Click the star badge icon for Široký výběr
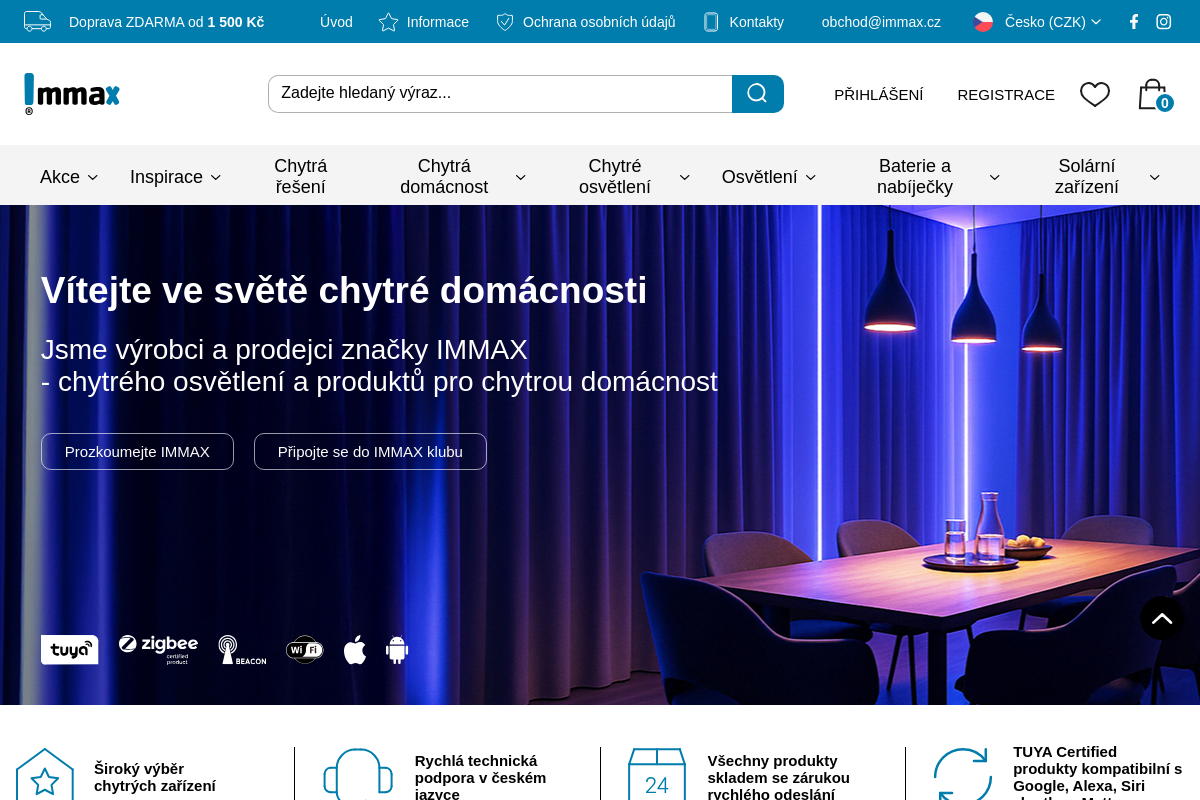This screenshot has width=1200, height=800. tap(45, 774)
